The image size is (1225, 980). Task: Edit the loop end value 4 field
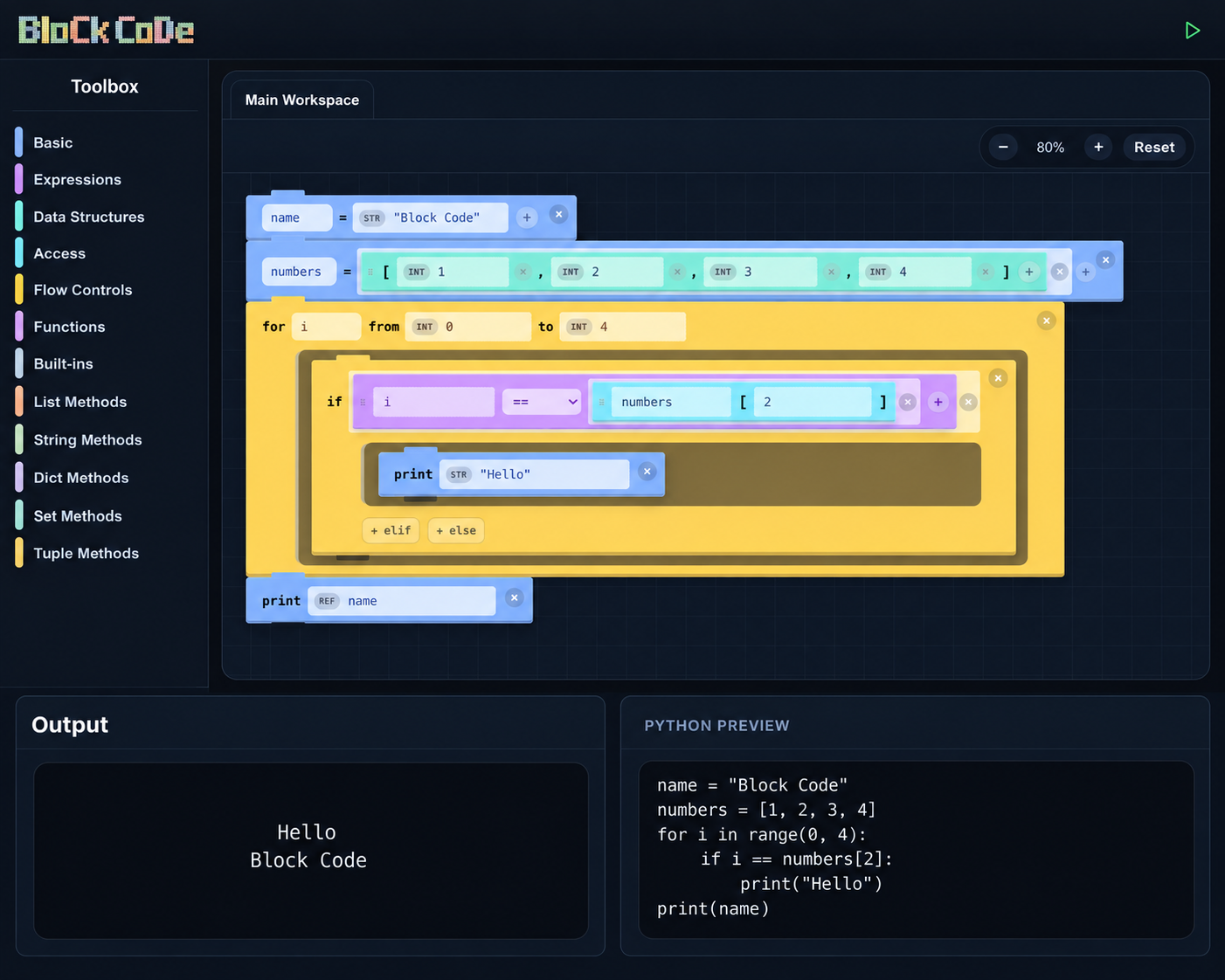tap(622, 327)
